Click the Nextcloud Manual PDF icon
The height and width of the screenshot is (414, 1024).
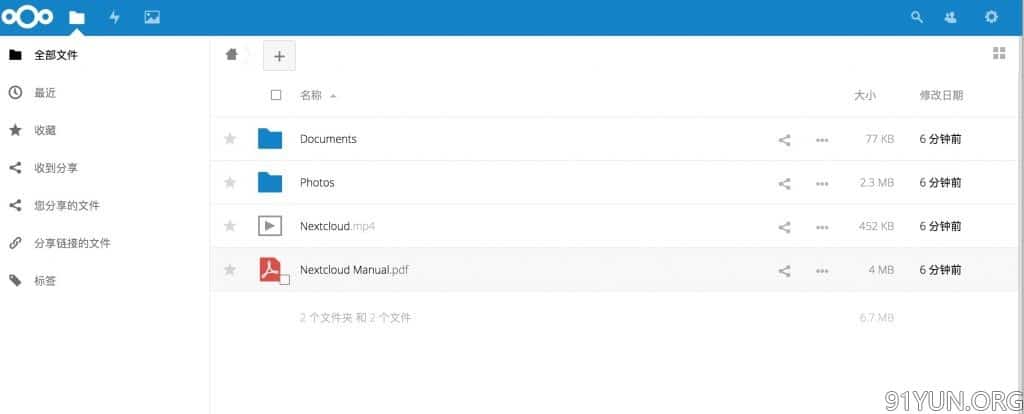(270, 269)
